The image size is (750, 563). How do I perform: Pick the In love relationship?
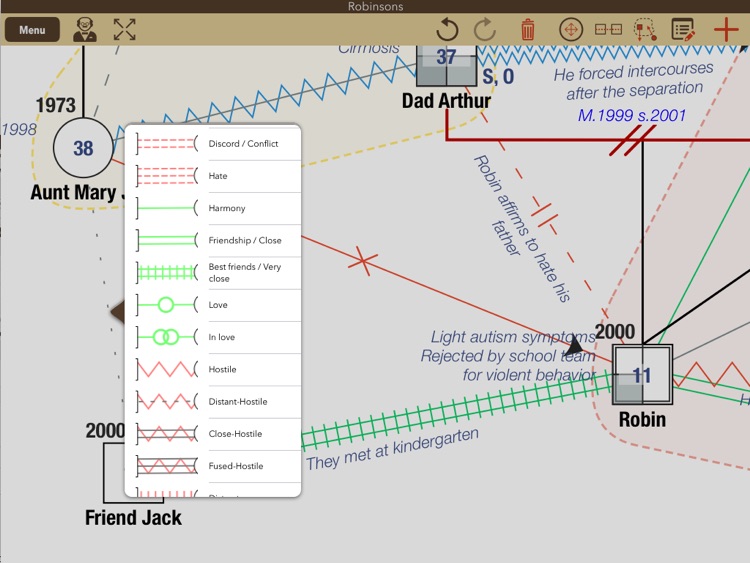coord(213,337)
